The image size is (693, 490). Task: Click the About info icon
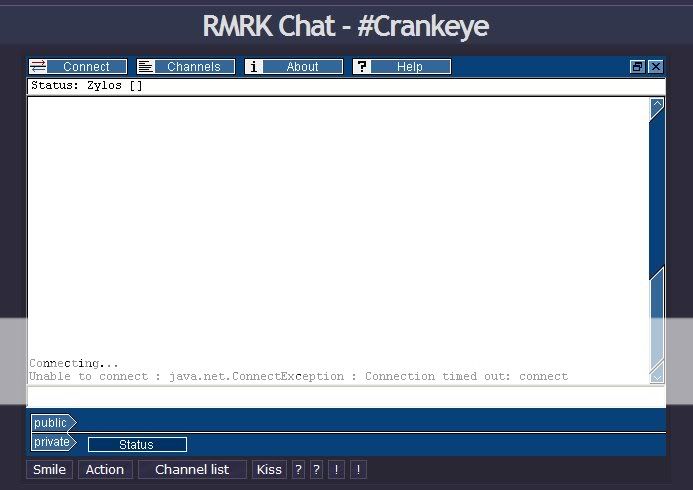[x=254, y=67]
